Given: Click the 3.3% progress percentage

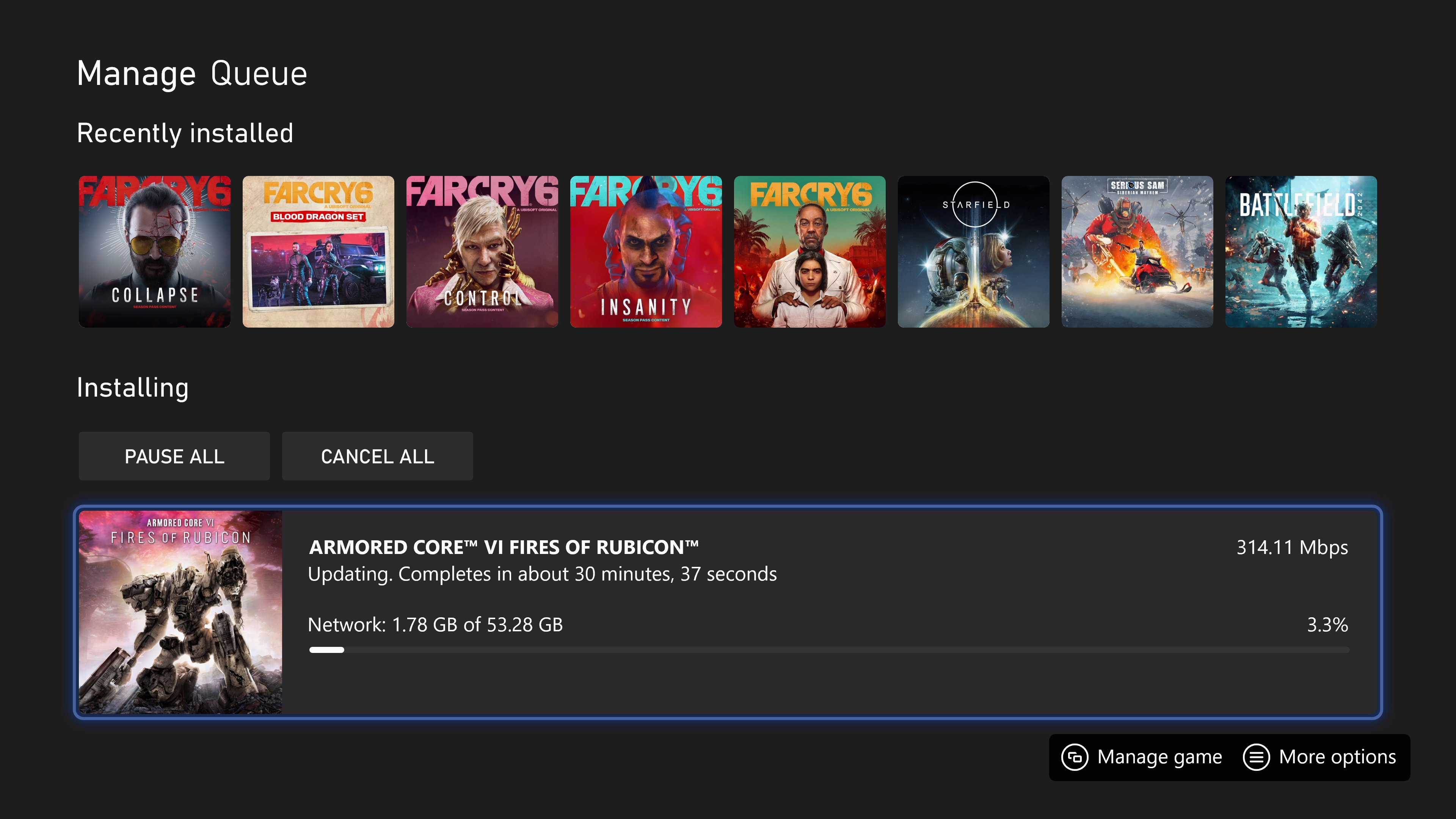Looking at the screenshot, I should [x=1327, y=624].
